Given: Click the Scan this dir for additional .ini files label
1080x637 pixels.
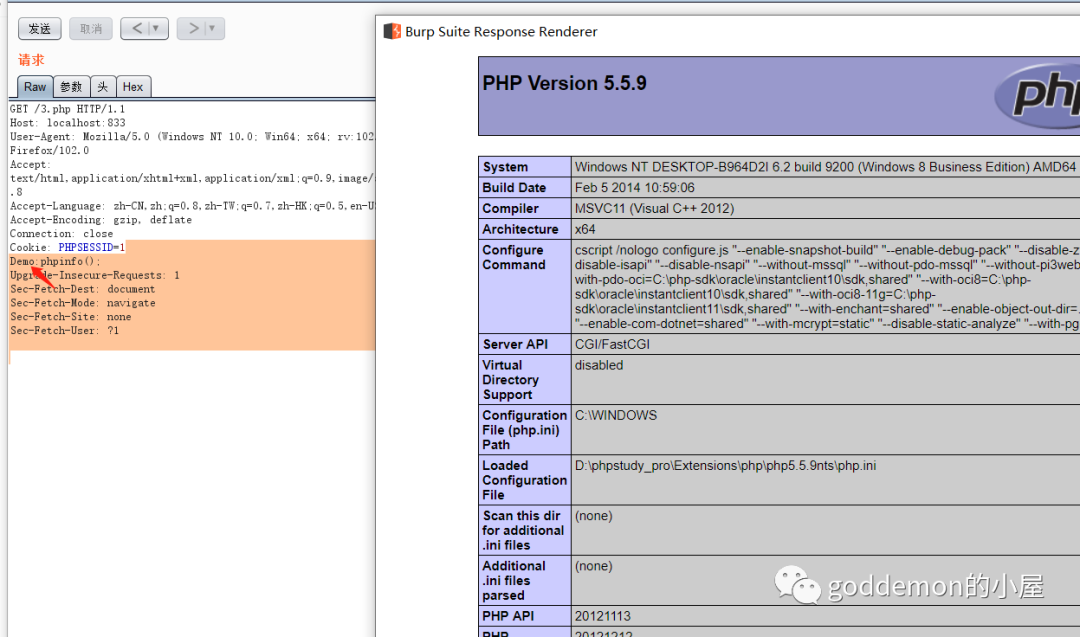Looking at the screenshot, I should click(523, 530).
